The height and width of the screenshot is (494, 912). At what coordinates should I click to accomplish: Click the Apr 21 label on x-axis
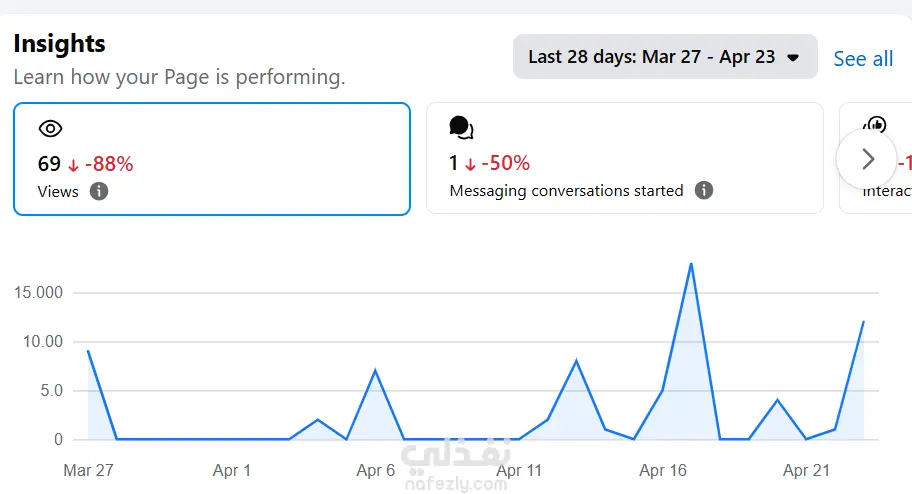[x=806, y=470]
